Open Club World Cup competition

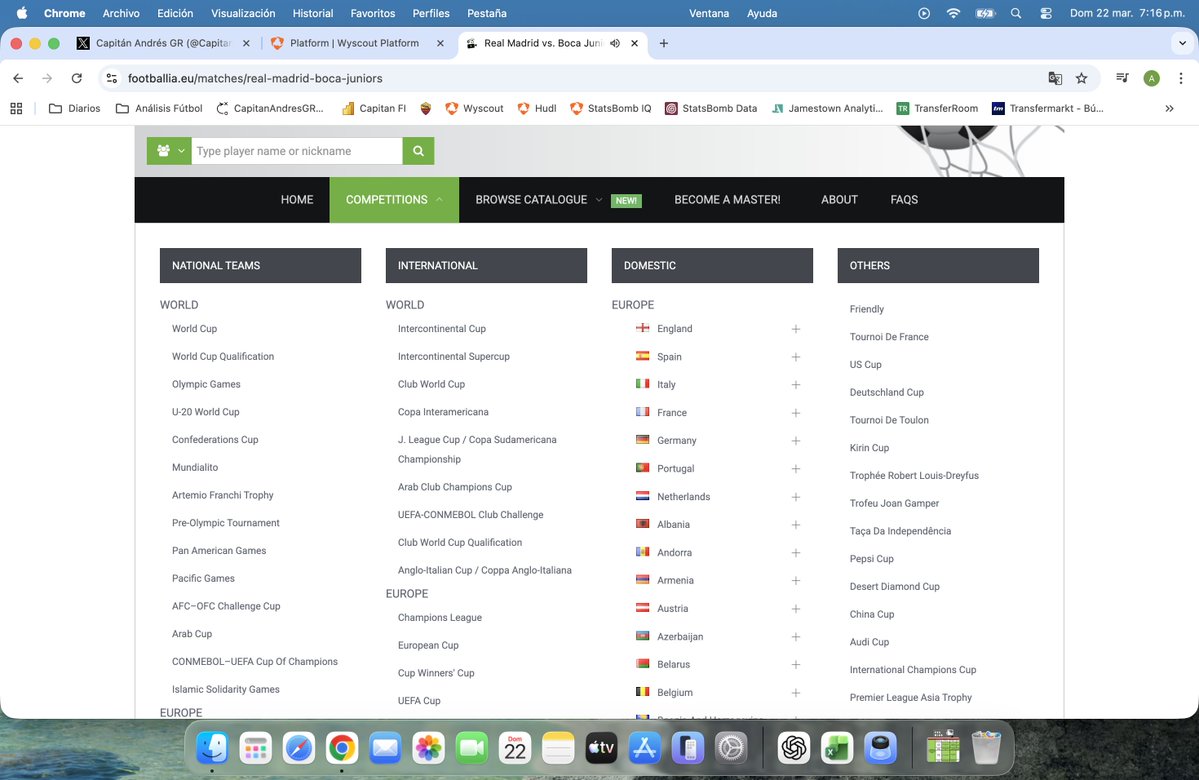point(431,384)
